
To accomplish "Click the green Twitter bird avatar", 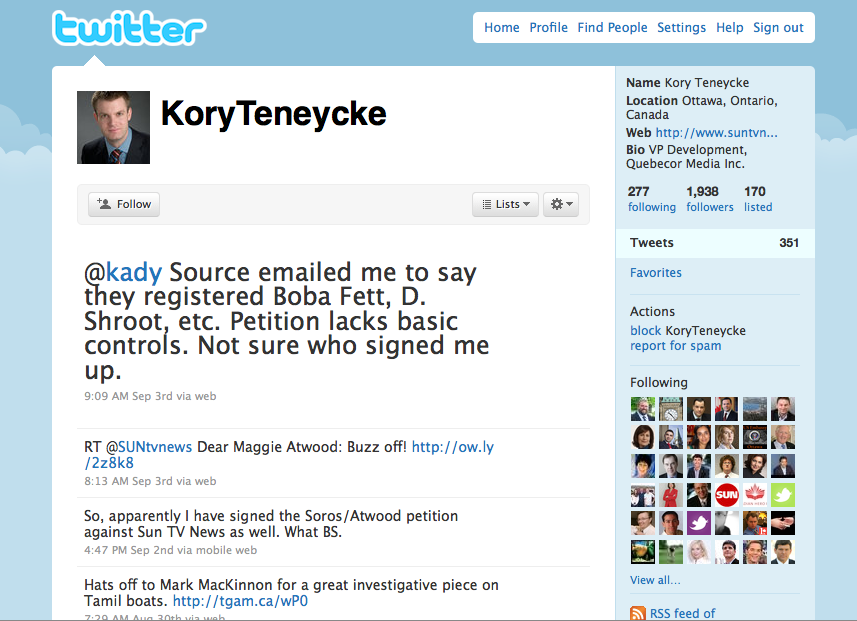I will 783,495.
